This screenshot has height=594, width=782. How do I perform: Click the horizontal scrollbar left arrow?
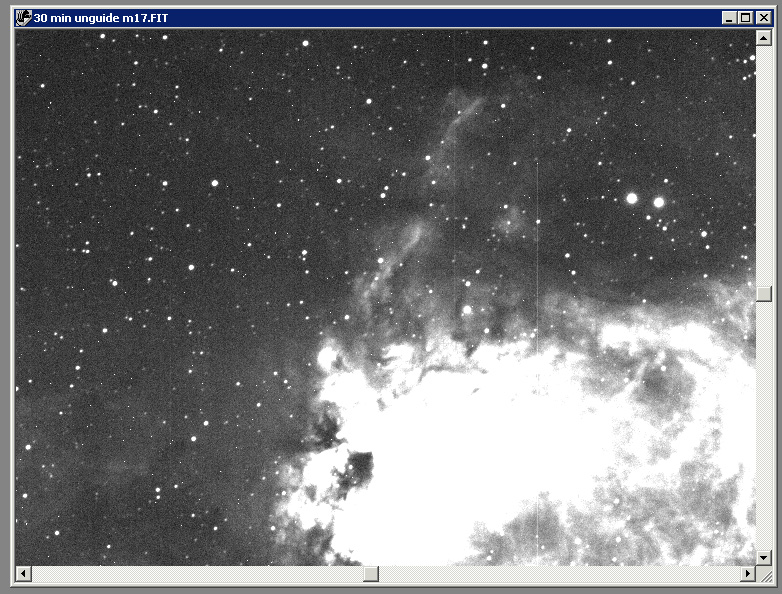(x=23, y=574)
